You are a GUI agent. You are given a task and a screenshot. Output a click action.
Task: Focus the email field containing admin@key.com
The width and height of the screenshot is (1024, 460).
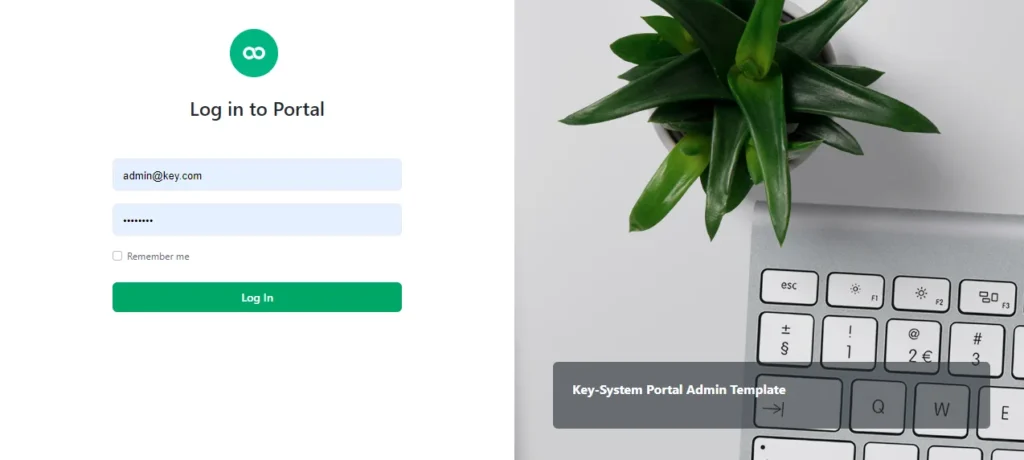click(257, 175)
